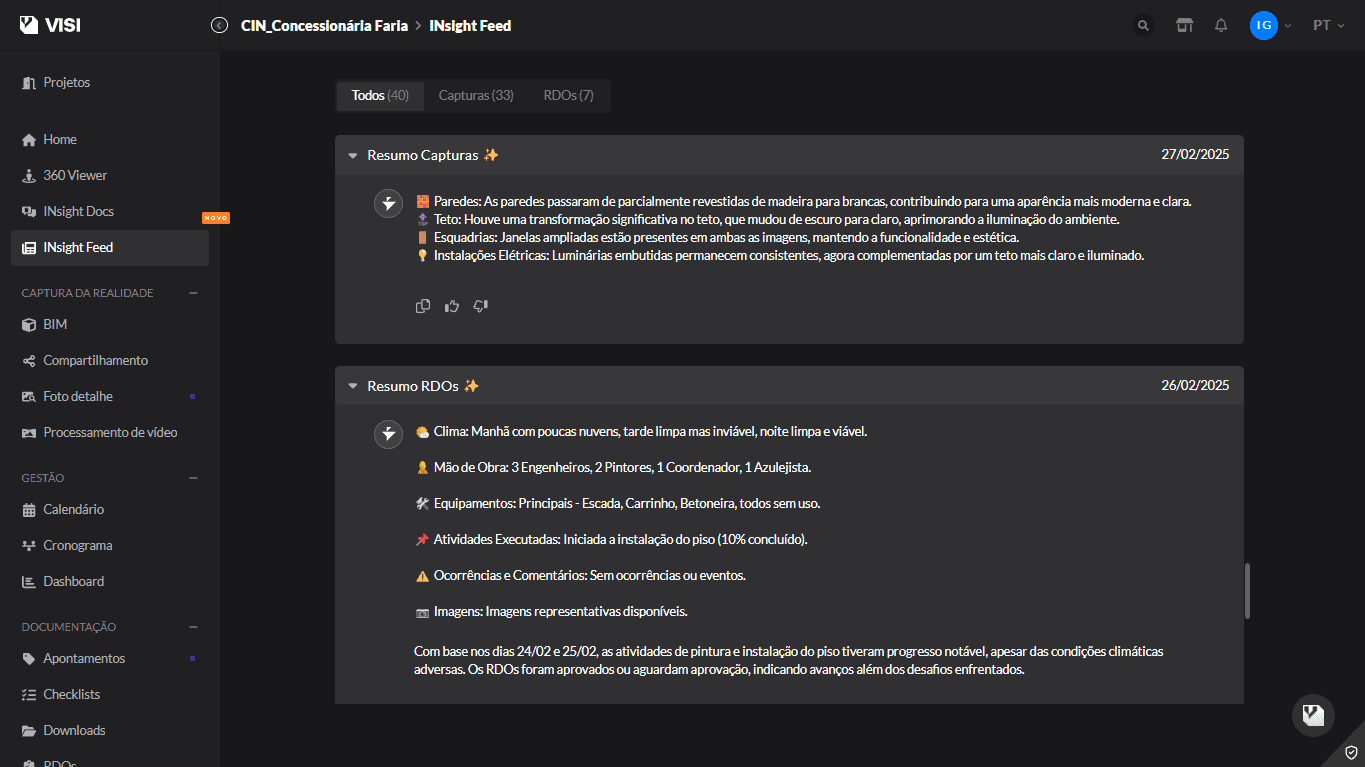
Task: Give thumbs down to the Capturas summary
Action: [480, 306]
